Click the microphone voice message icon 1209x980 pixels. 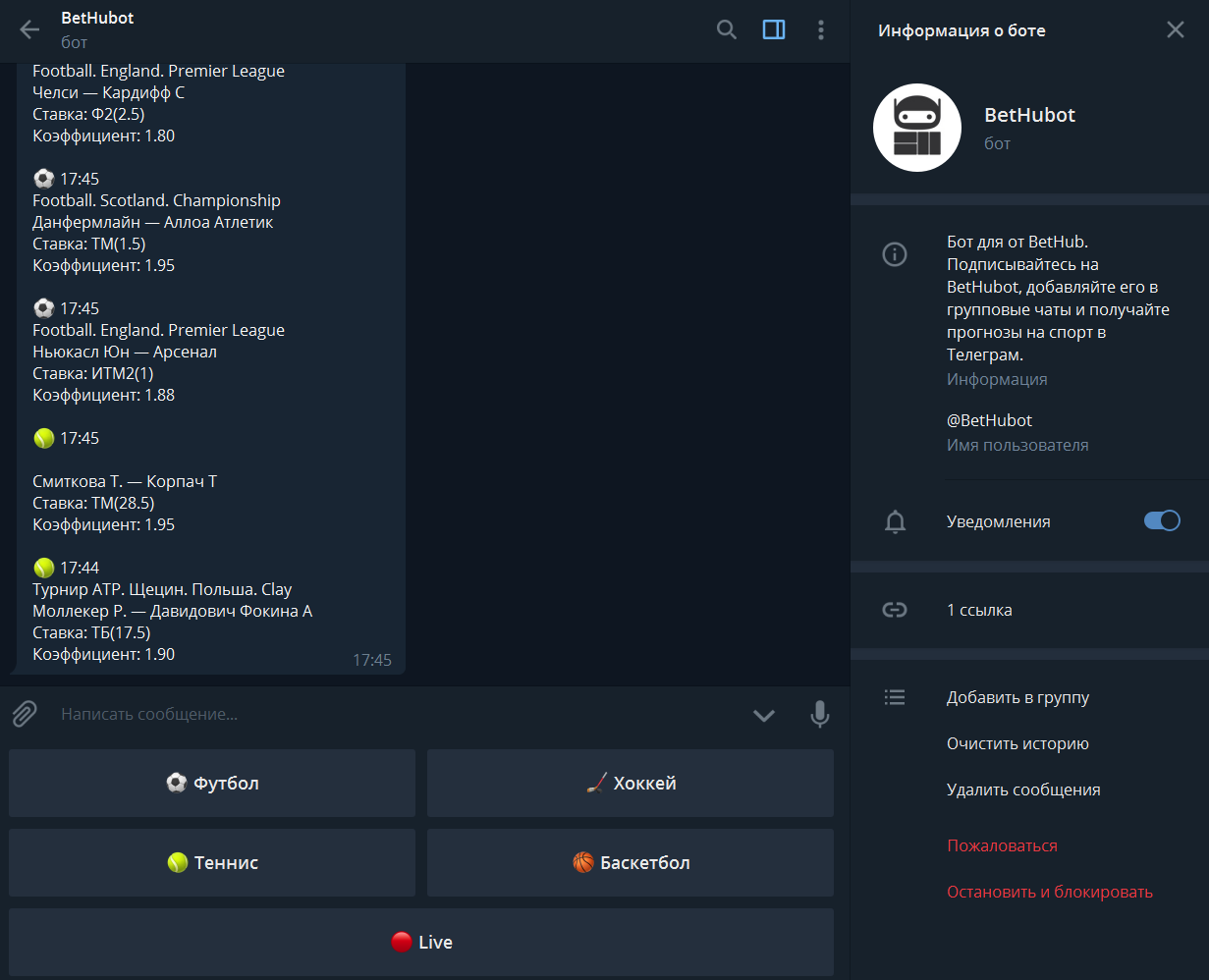[820, 715]
